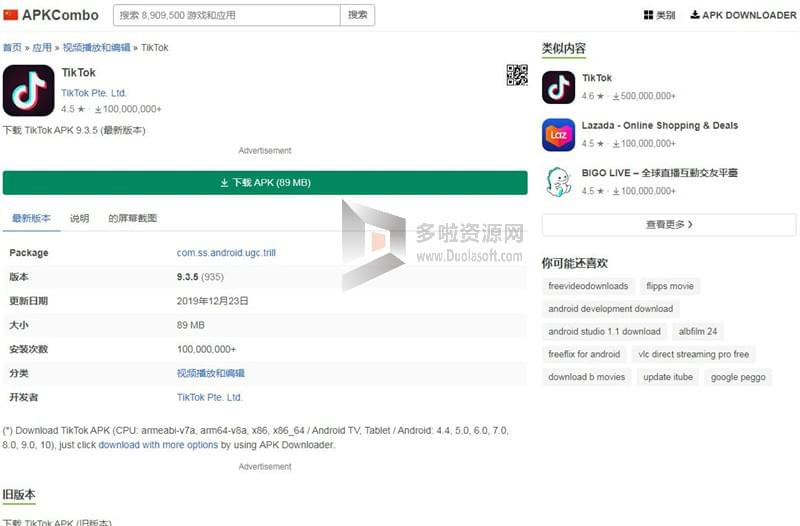
Task: Go to 首页 breadcrumb link
Action: [x=12, y=47]
